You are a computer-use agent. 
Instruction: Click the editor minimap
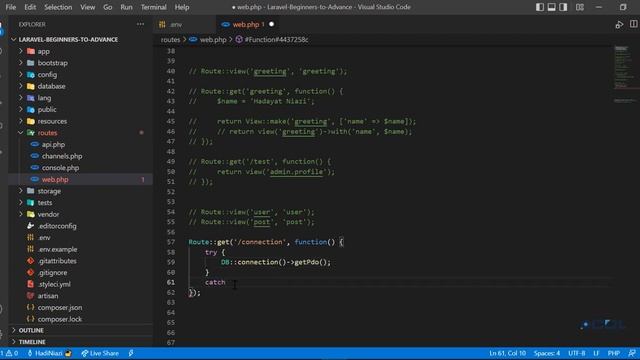pyautogui.click(x=624, y=73)
